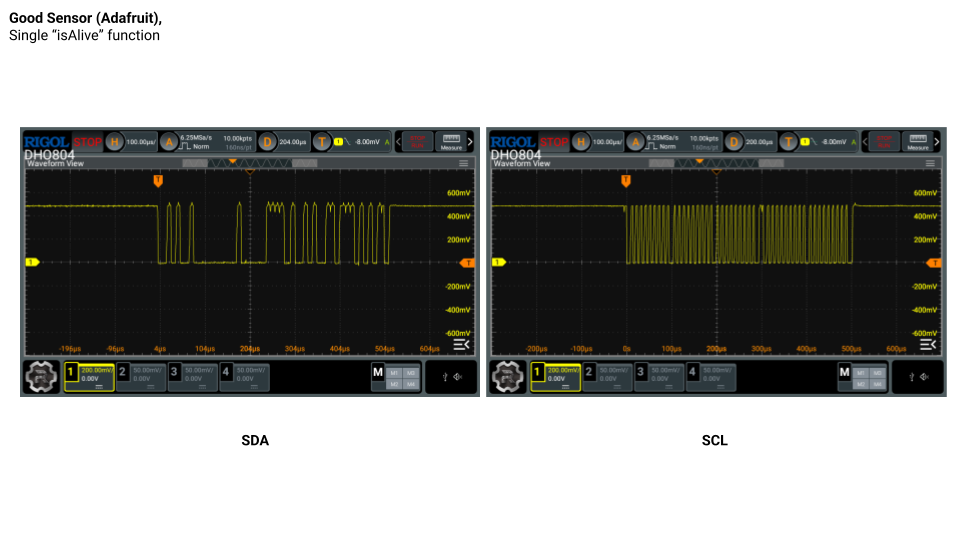Open 204.00µs delay setting on SDA scope
The height and width of the screenshot is (540, 960).
(x=293, y=142)
